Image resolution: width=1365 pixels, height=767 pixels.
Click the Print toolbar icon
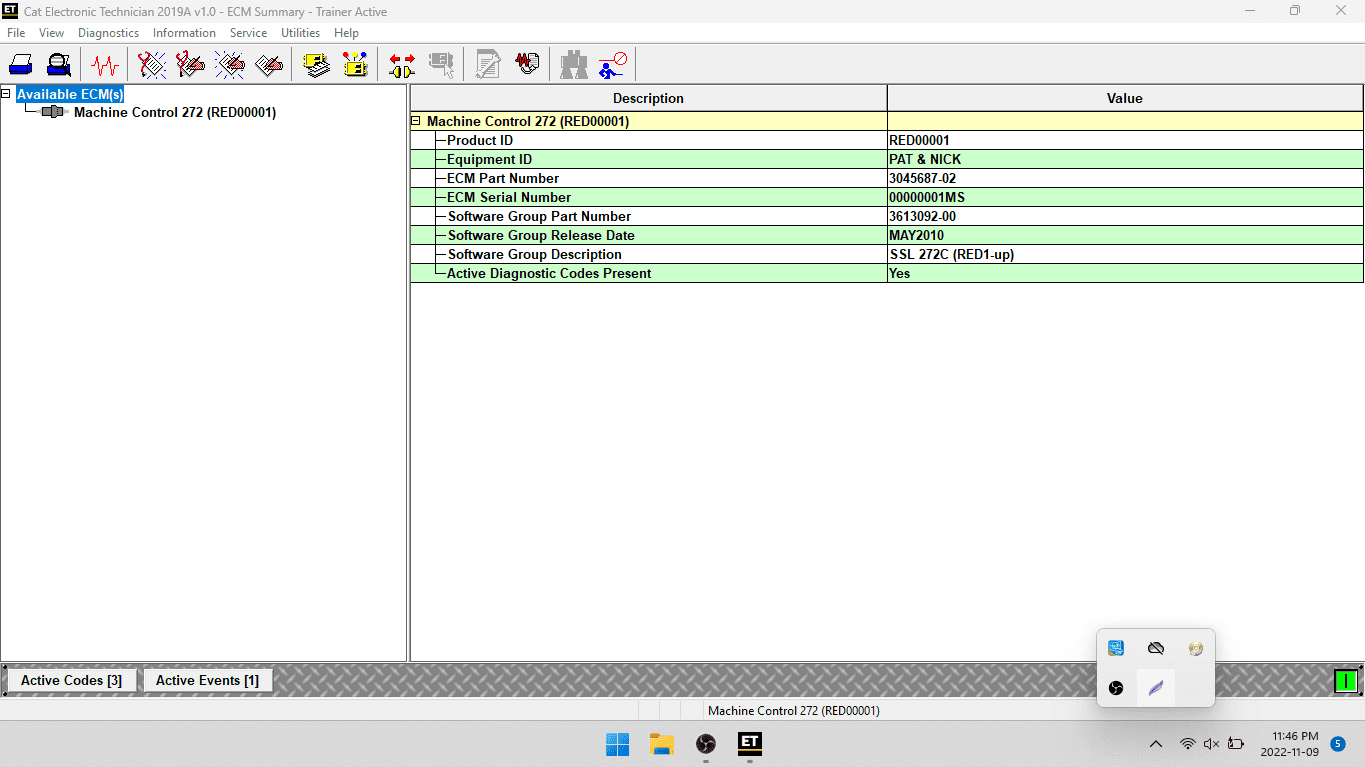[x=21, y=65]
